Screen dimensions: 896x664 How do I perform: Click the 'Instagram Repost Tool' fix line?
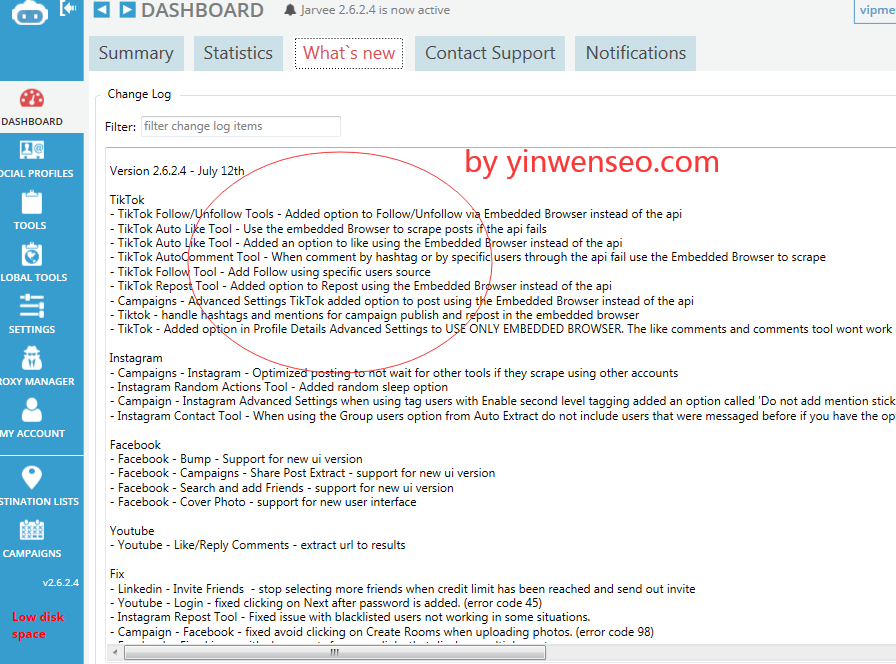(x=350, y=617)
